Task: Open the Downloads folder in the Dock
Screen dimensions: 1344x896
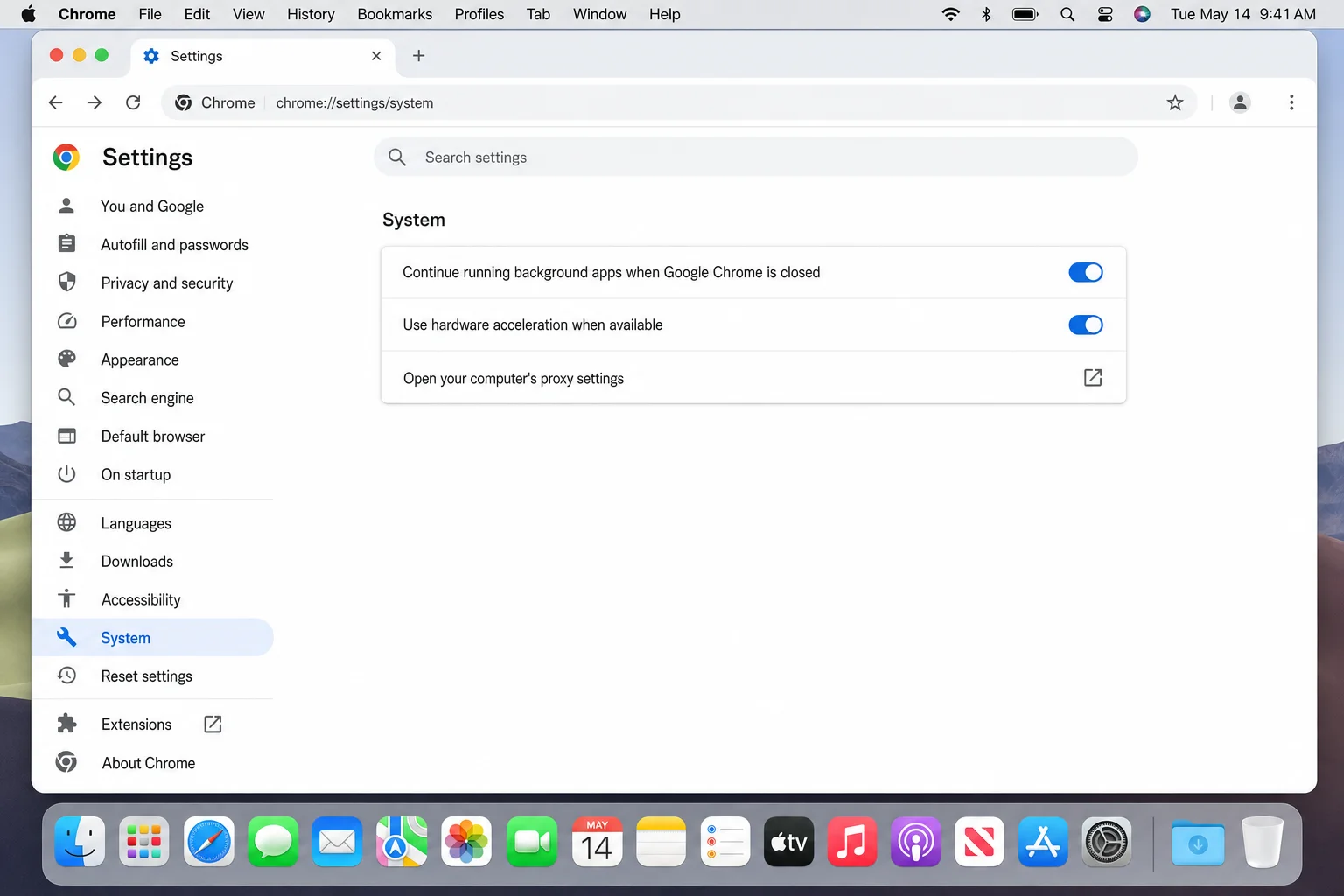Action: (1198, 843)
